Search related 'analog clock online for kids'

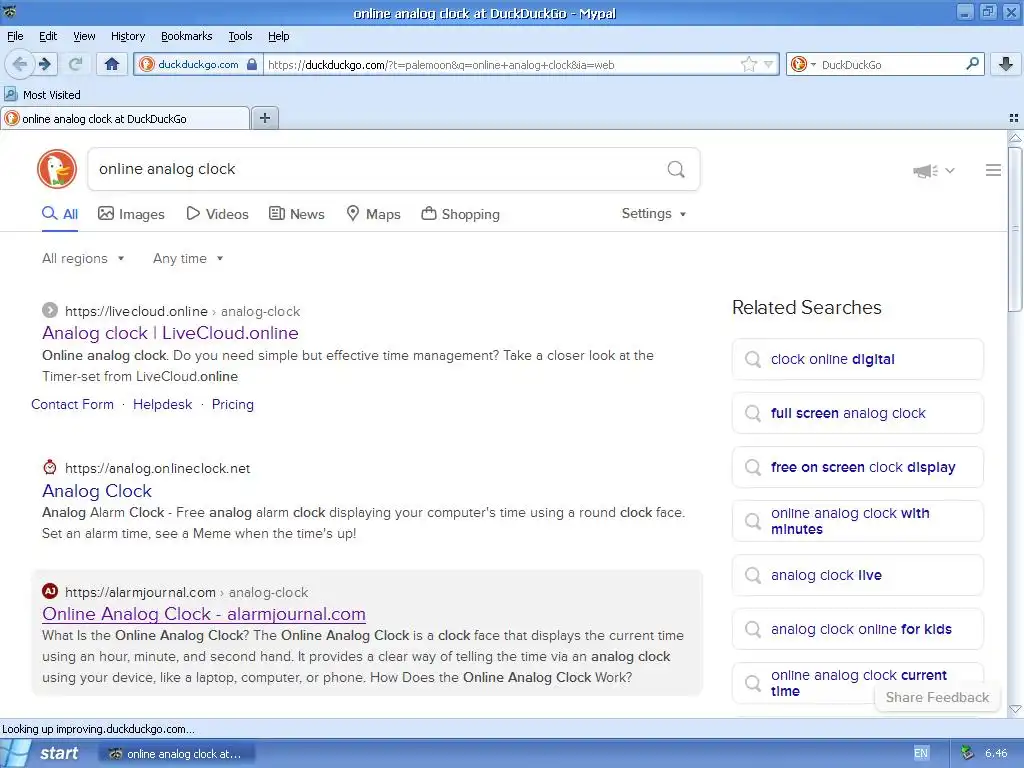(x=857, y=629)
